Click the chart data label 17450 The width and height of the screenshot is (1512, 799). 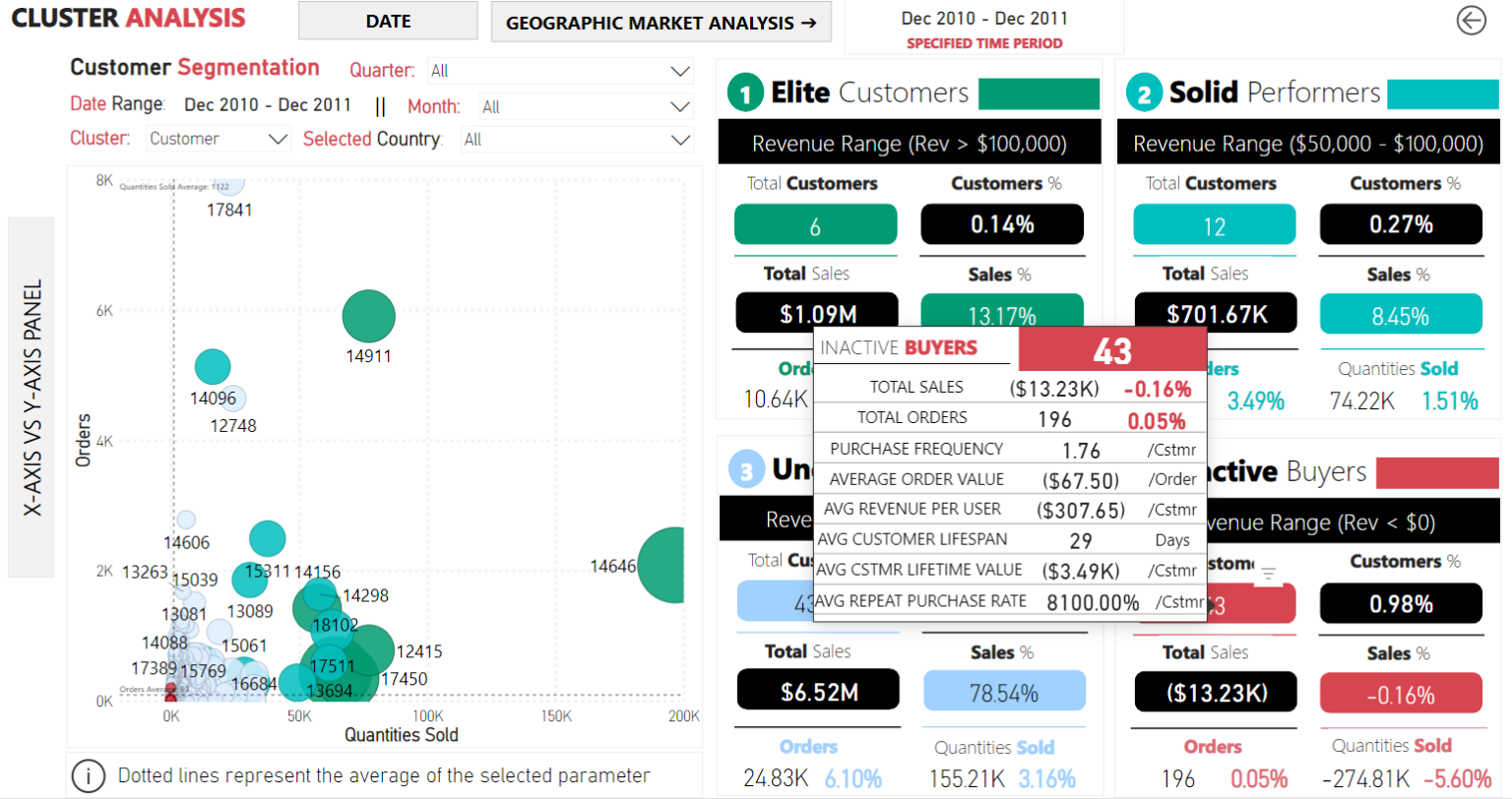(x=404, y=679)
